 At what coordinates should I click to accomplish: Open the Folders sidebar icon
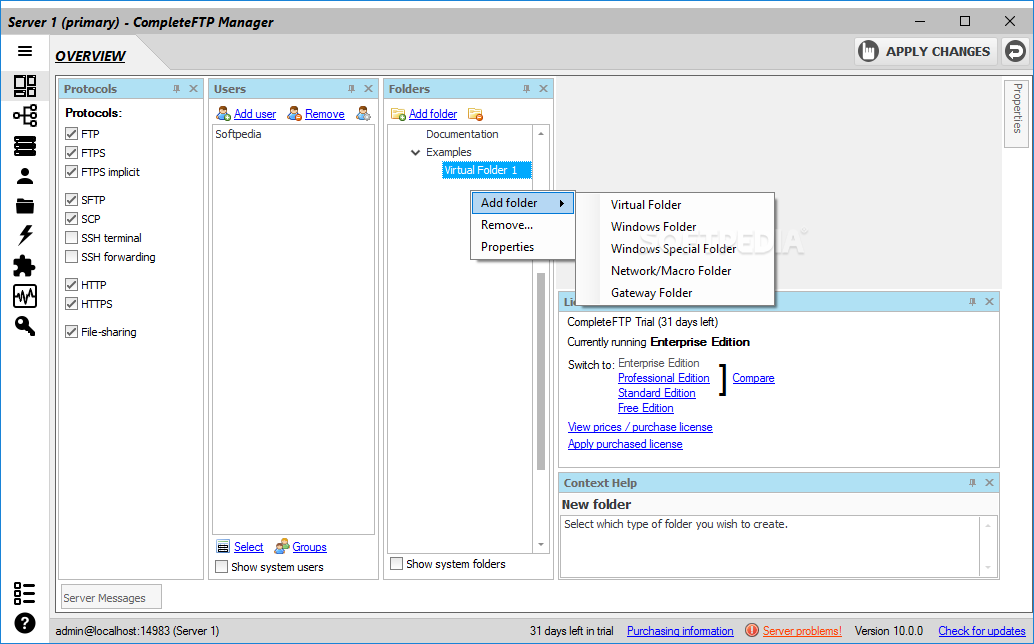25,206
